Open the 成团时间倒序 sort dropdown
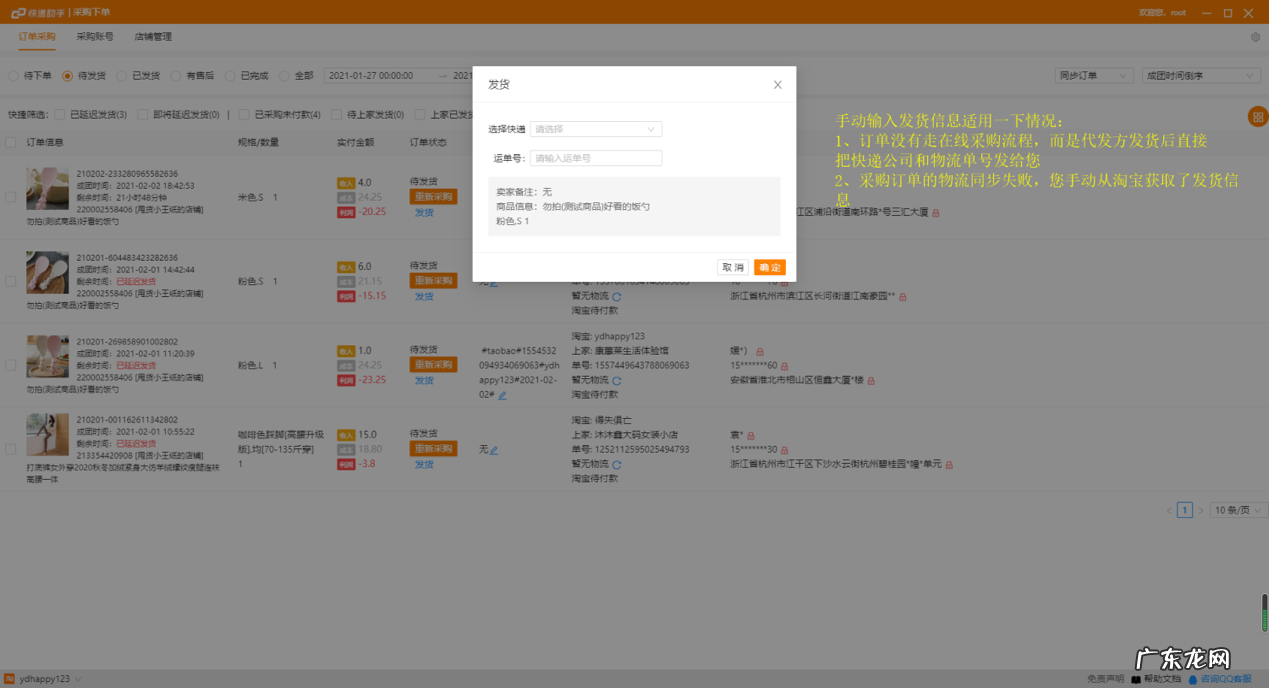The image size is (1269, 688). 1199,75
